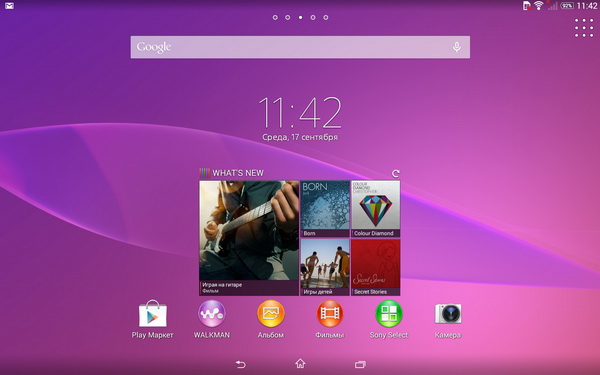
Task: Tap the Home navigation button
Action: click(300, 364)
